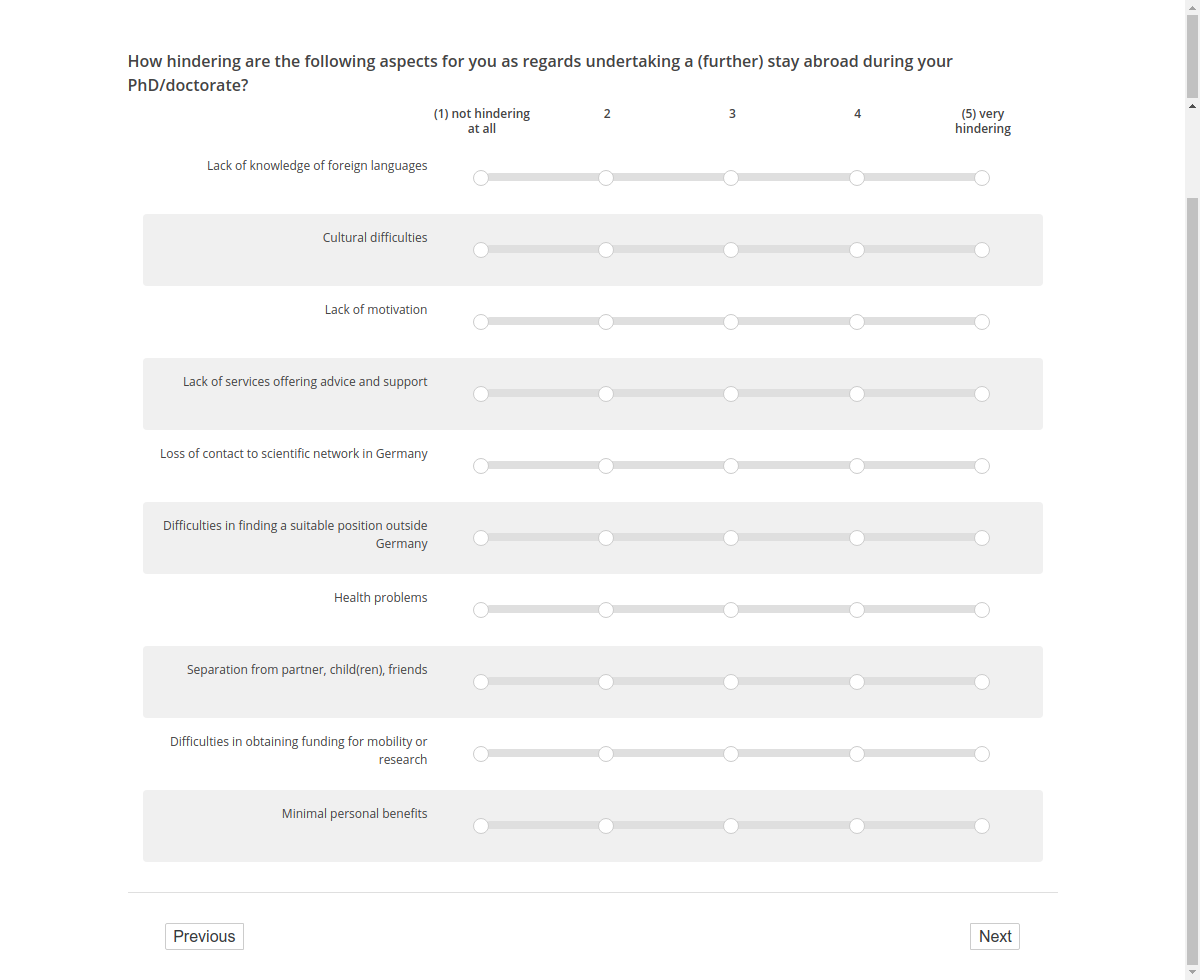Viewport: 1200px width, 980px height.
Task: Click the scrollbar down arrow
Action: [x=1191, y=971]
